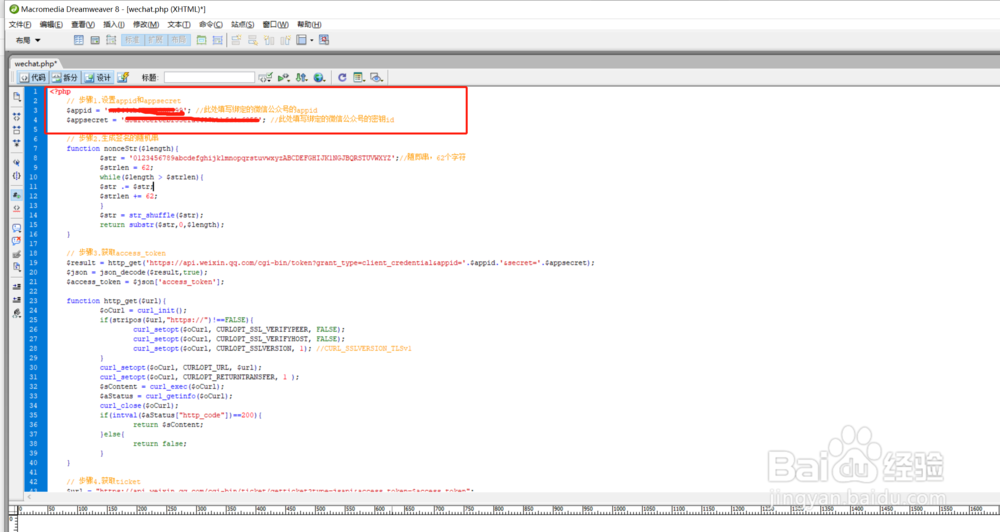Switch to 标准 (Standard) mode
The height and width of the screenshot is (532, 1000).
132,40
